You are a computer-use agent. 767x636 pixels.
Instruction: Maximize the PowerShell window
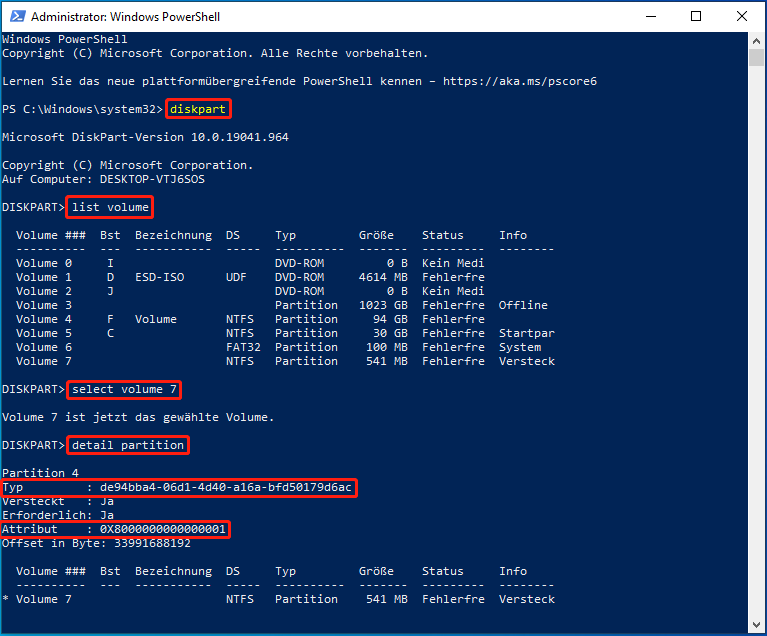point(696,17)
